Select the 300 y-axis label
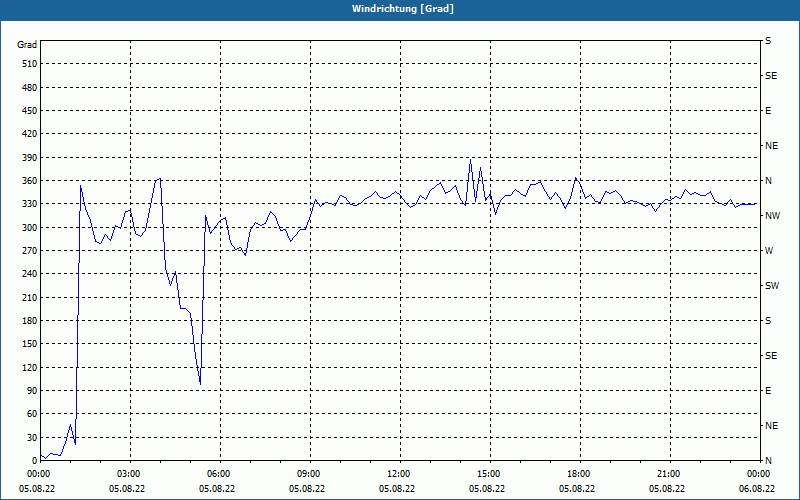The image size is (800, 500). (30, 228)
